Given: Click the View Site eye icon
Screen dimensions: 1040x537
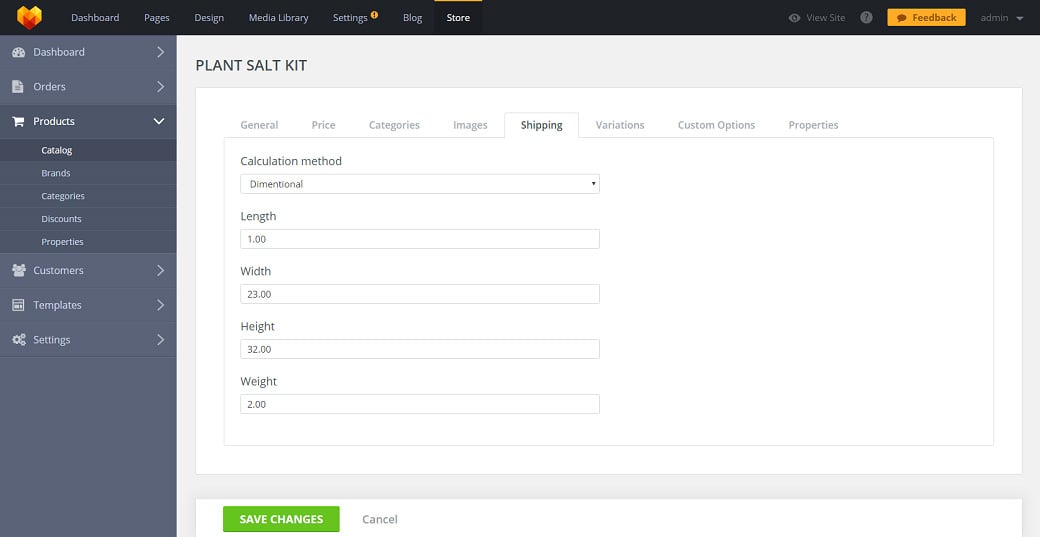Looking at the screenshot, I should 794,18.
